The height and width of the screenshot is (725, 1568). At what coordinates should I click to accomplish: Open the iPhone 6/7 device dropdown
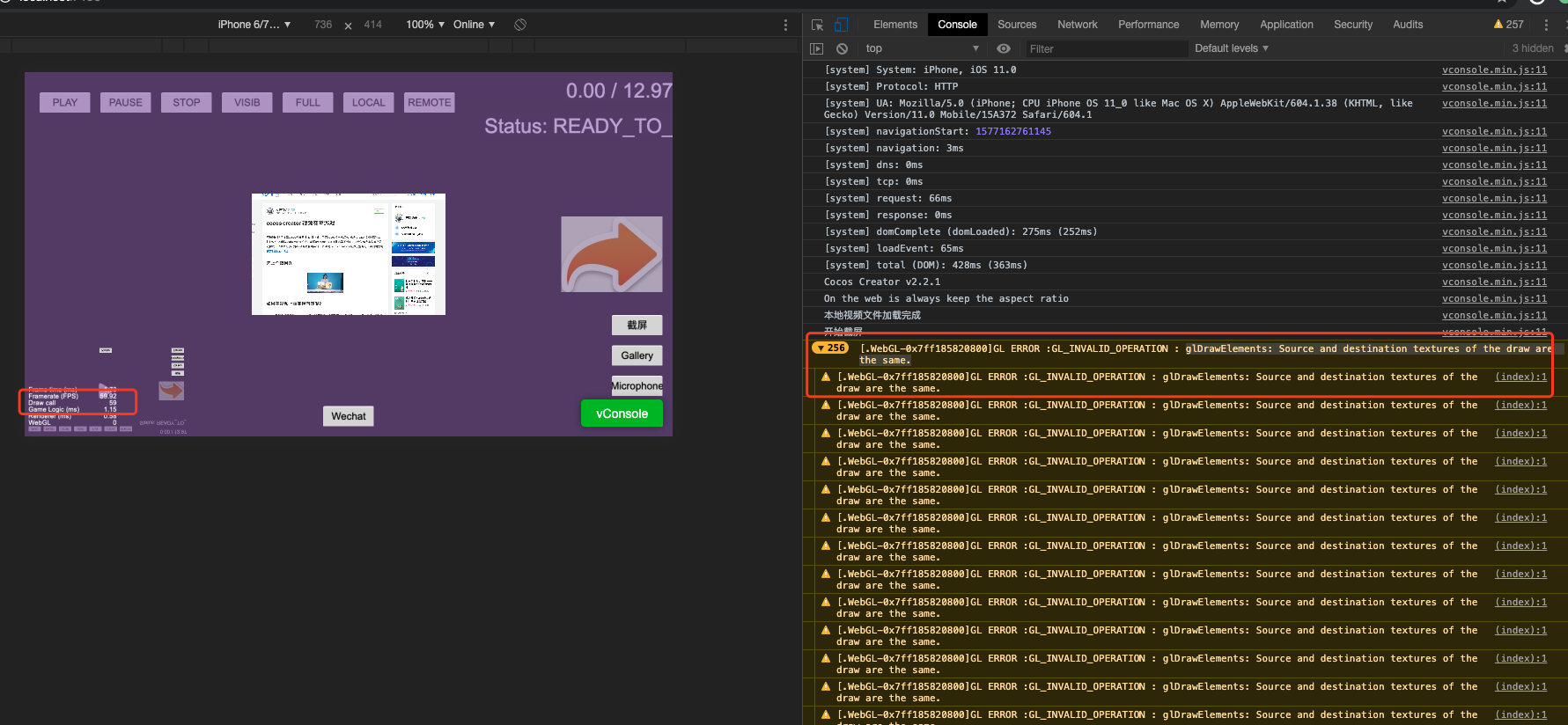pos(254,25)
